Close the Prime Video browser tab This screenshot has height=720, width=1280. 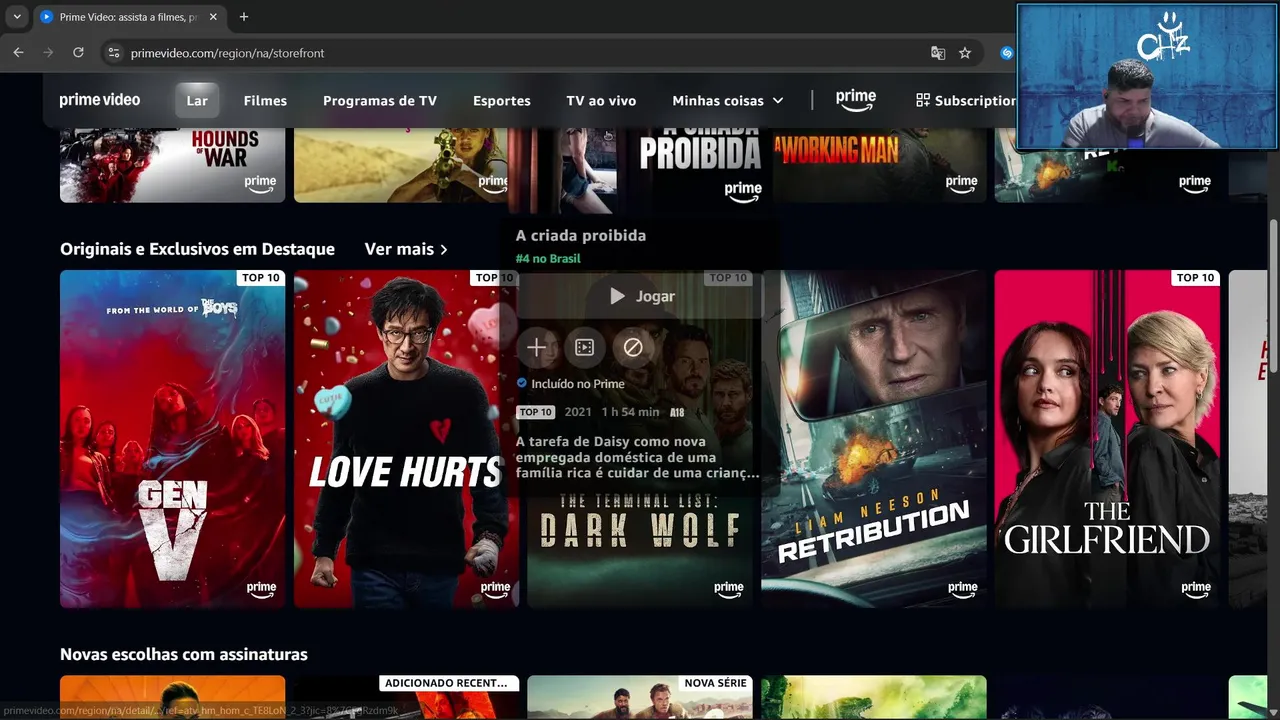tap(215, 17)
